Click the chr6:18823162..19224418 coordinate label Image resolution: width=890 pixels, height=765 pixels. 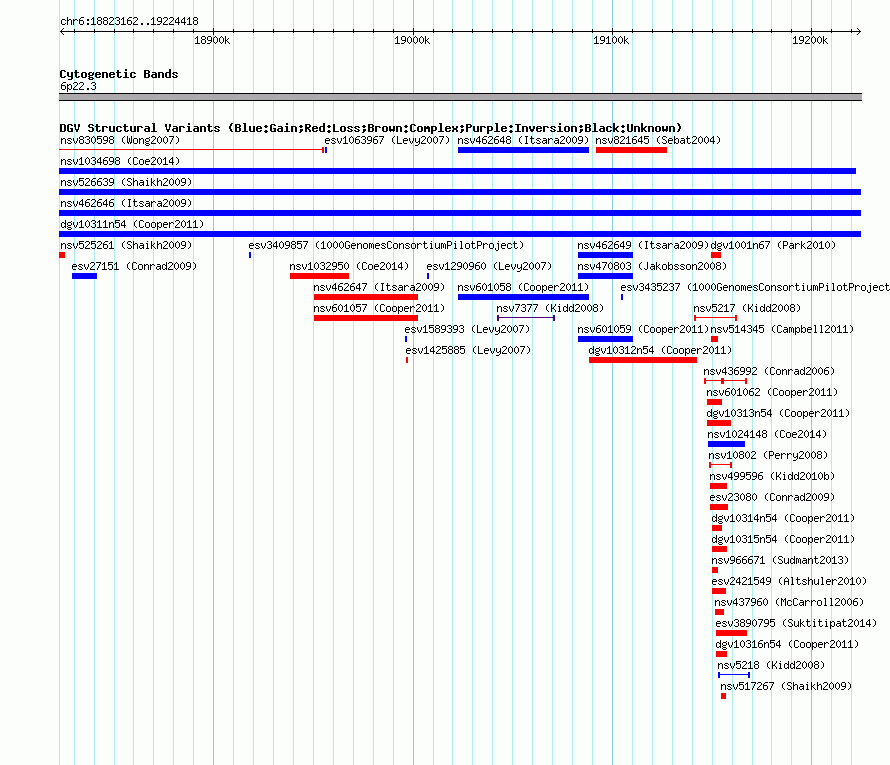129,21
